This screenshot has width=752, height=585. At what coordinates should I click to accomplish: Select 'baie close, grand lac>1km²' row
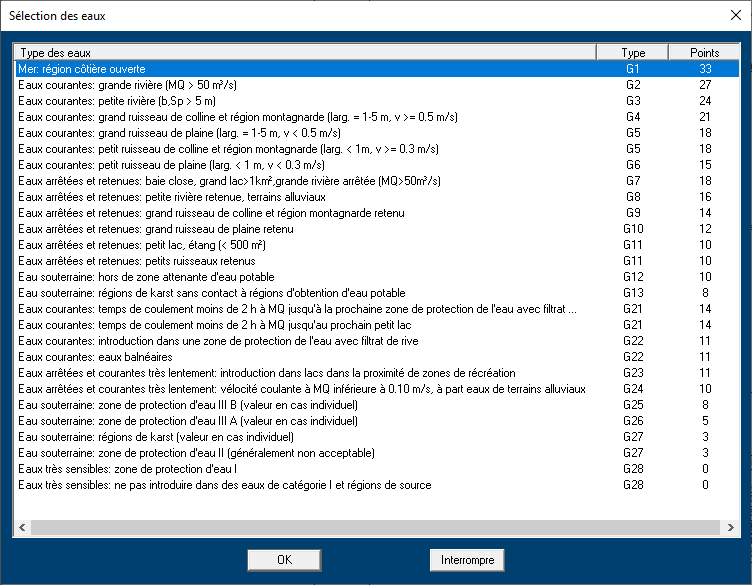pyautogui.click(x=377, y=181)
